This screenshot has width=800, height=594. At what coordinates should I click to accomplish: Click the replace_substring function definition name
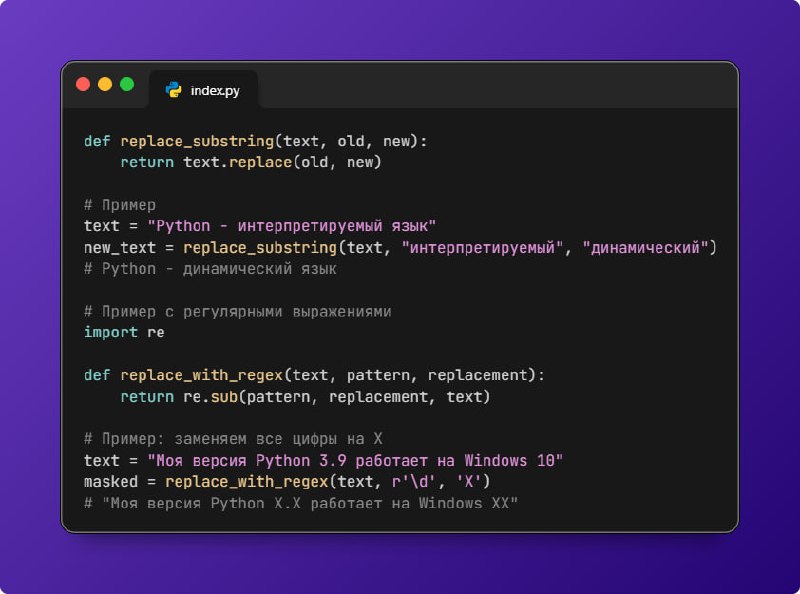click(197, 141)
